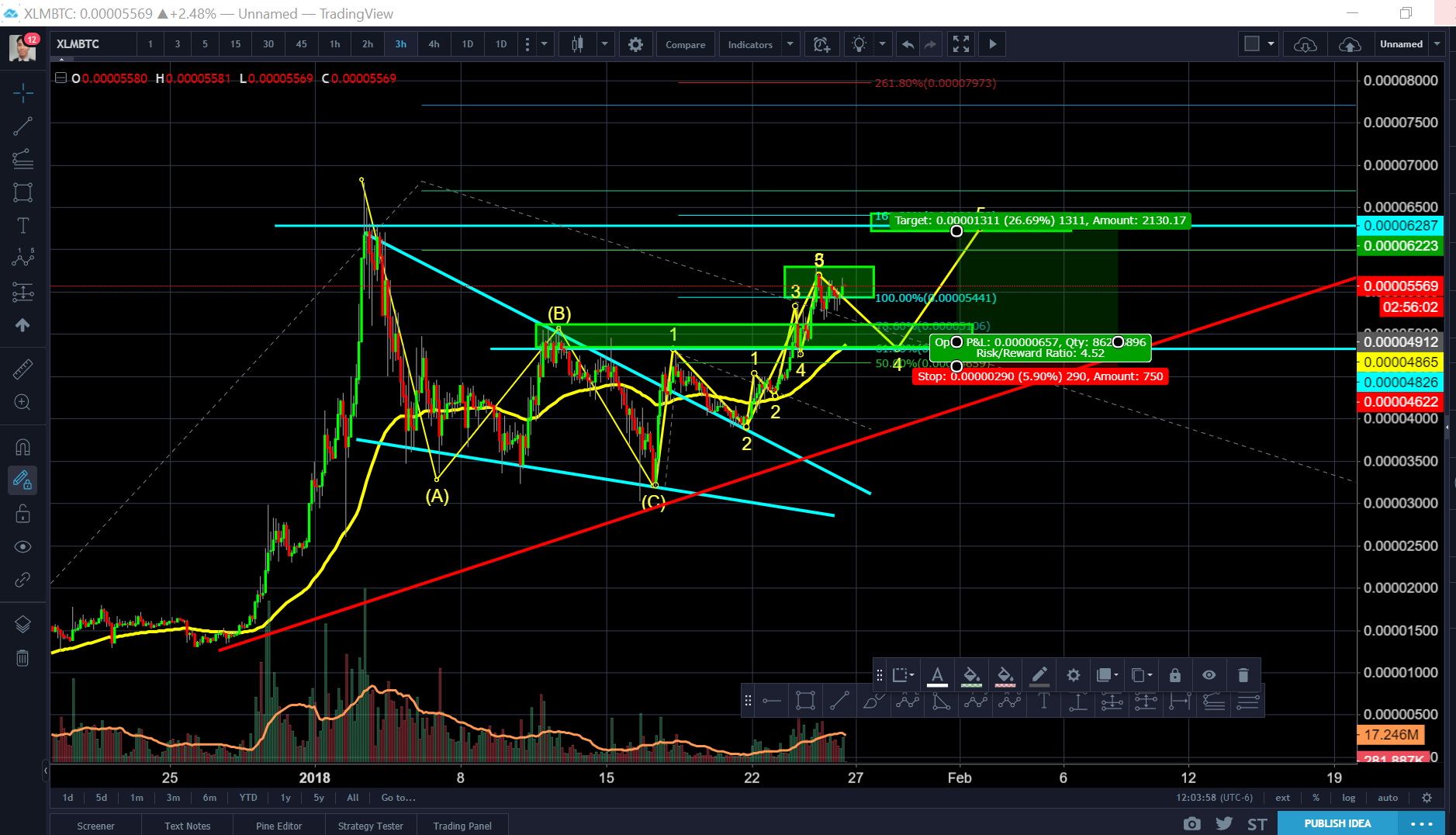
Task: Change red stop background fill color
Action: click(1005, 675)
